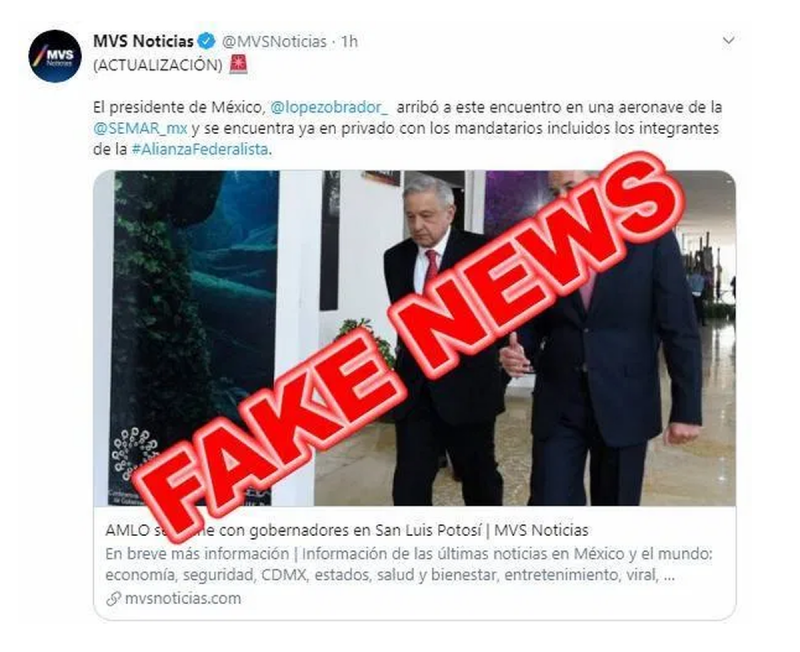This screenshot has width=800, height=652.
Task: Click the chain link icon
Action: [x=113, y=598]
